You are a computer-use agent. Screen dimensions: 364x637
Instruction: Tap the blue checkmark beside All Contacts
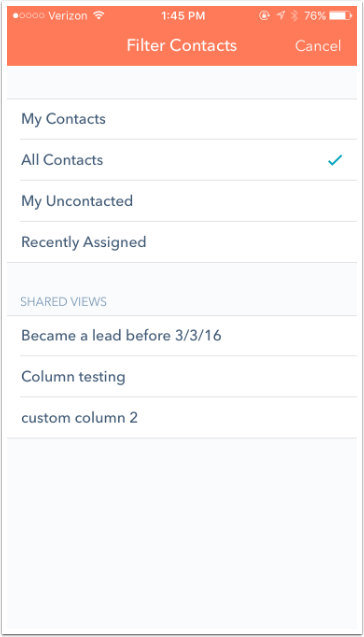point(335,160)
